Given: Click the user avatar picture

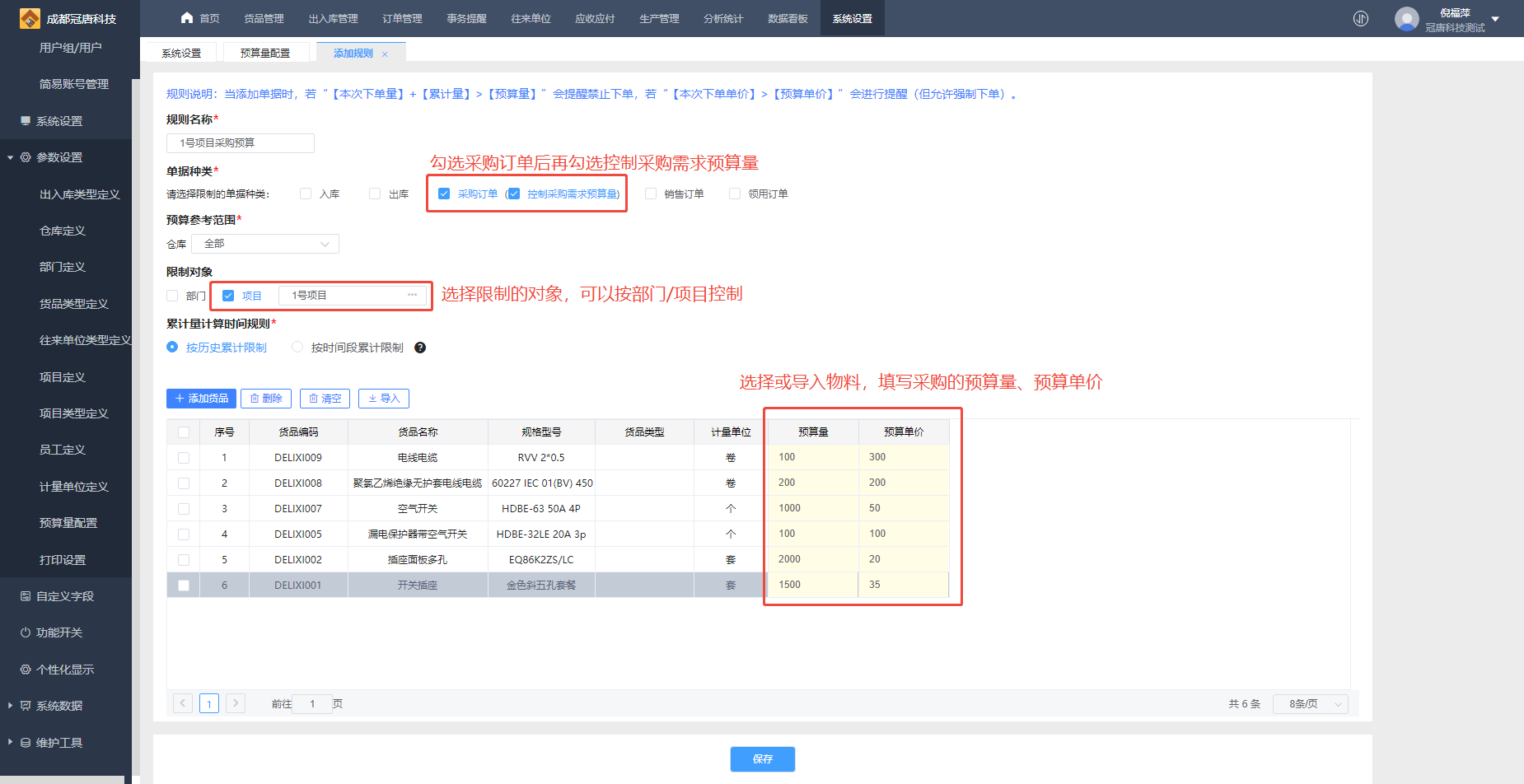Looking at the screenshot, I should (x=1406, y=18).
